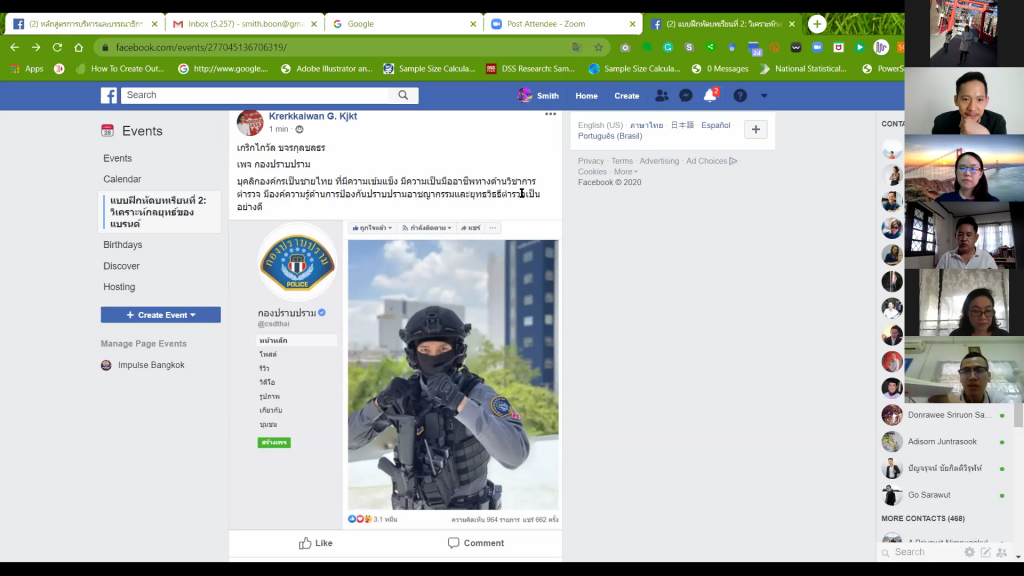This screenshot has height=576, width=1024.
Task: Switch language to Português (Brasil)
Action: pos(610,136)
